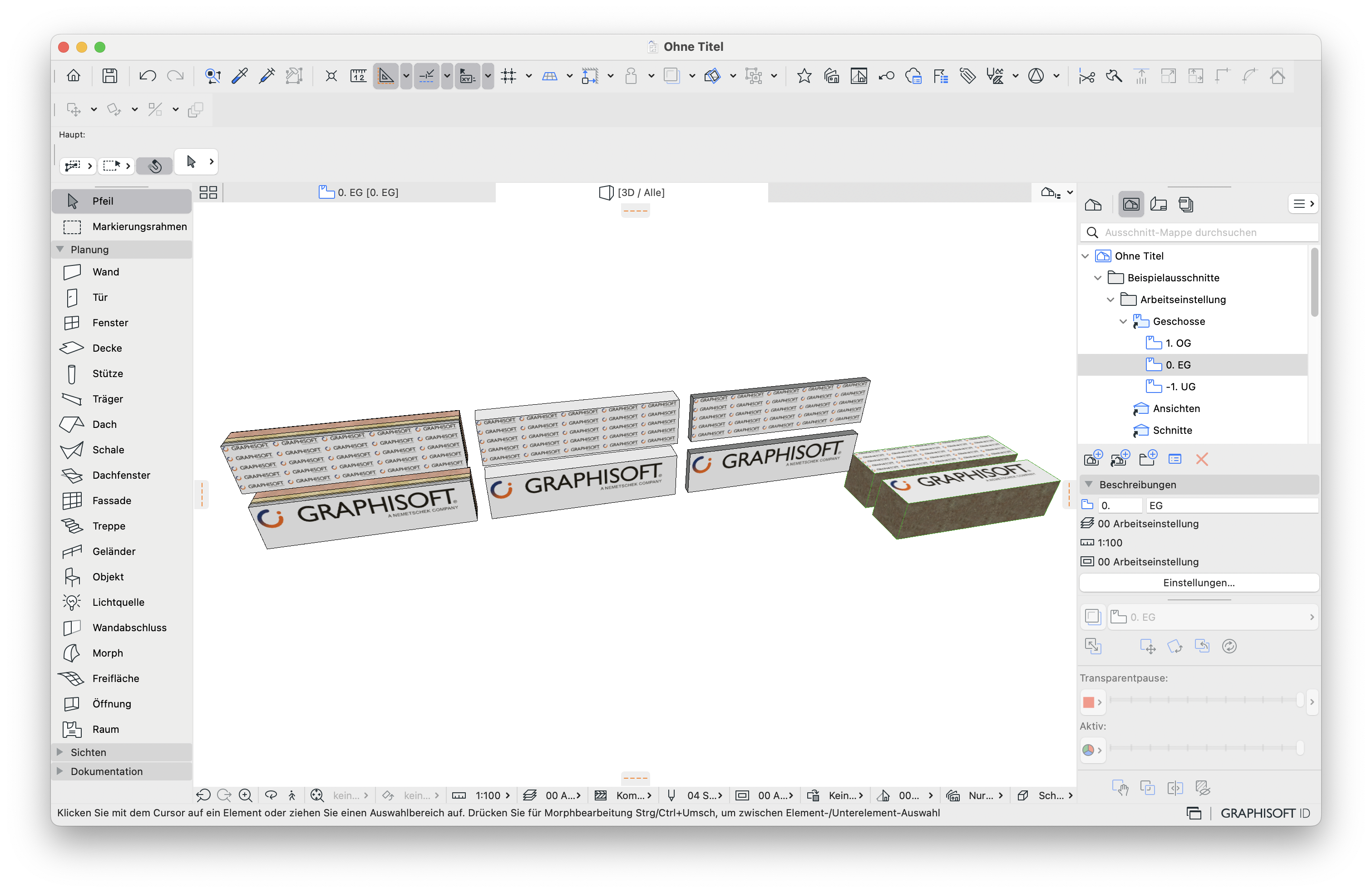This screenshot has width=1372, height=893.
Task: Open navigator options menu button
Action: [1303, 204]
